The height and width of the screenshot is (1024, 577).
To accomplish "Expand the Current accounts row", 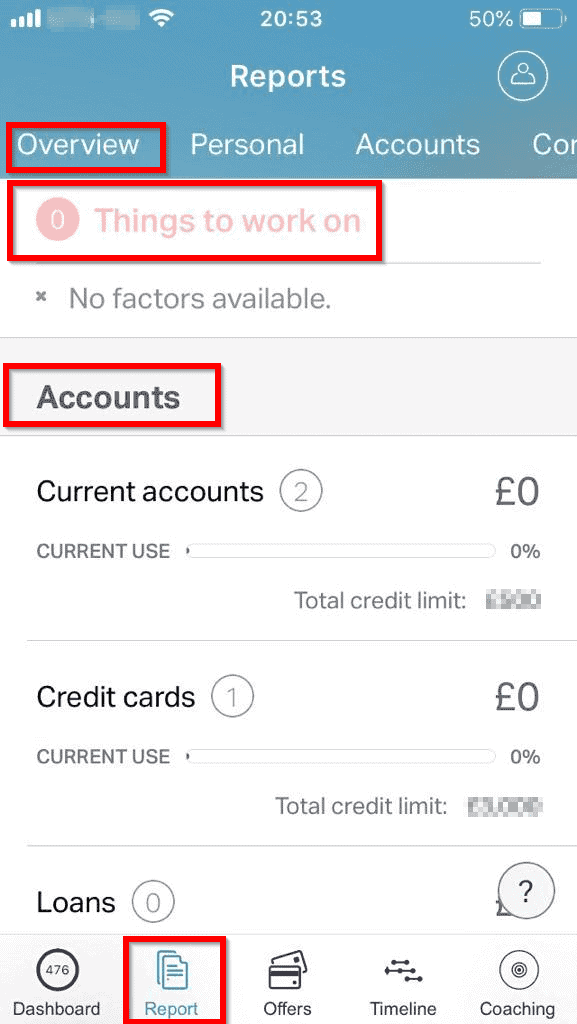I will [288, 538].
